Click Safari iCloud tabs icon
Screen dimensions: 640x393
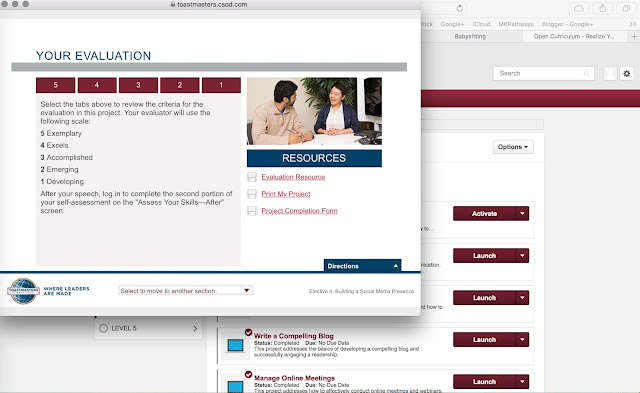pyautogui.click(x=579, y=8)
